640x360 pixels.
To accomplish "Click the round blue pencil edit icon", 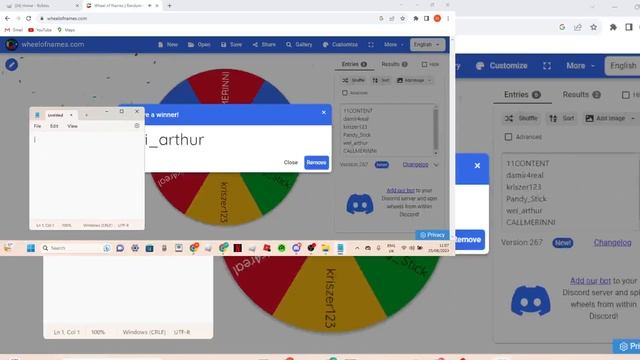I will [11, 64].
